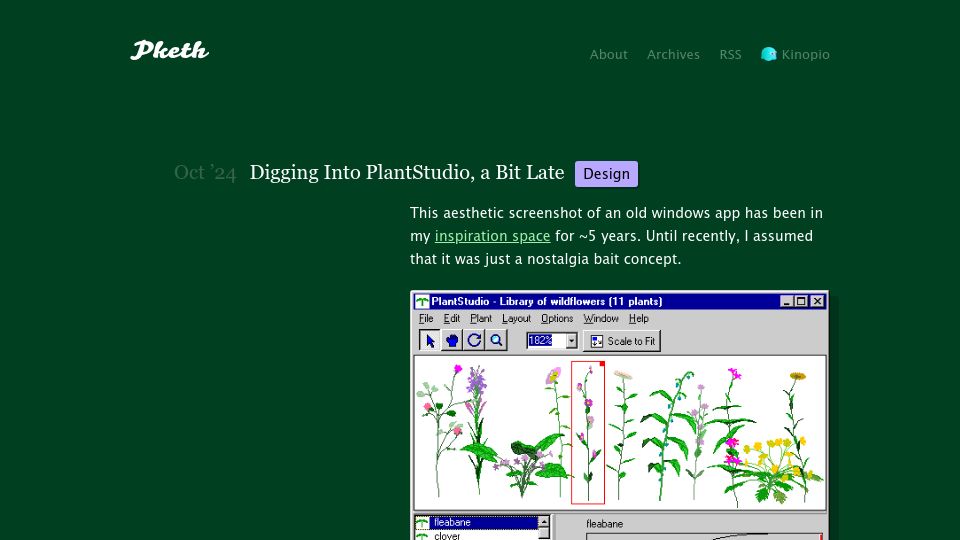The height and width of the screenshot is (540, 960).
Task: Click the PlantStudio title bar plant icon
Action: [x=422, y=301]
